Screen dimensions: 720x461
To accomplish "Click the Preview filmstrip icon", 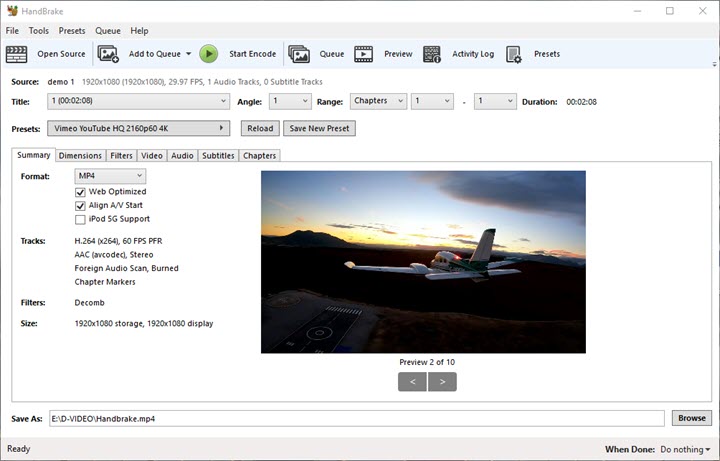I will tap(364, 54).
